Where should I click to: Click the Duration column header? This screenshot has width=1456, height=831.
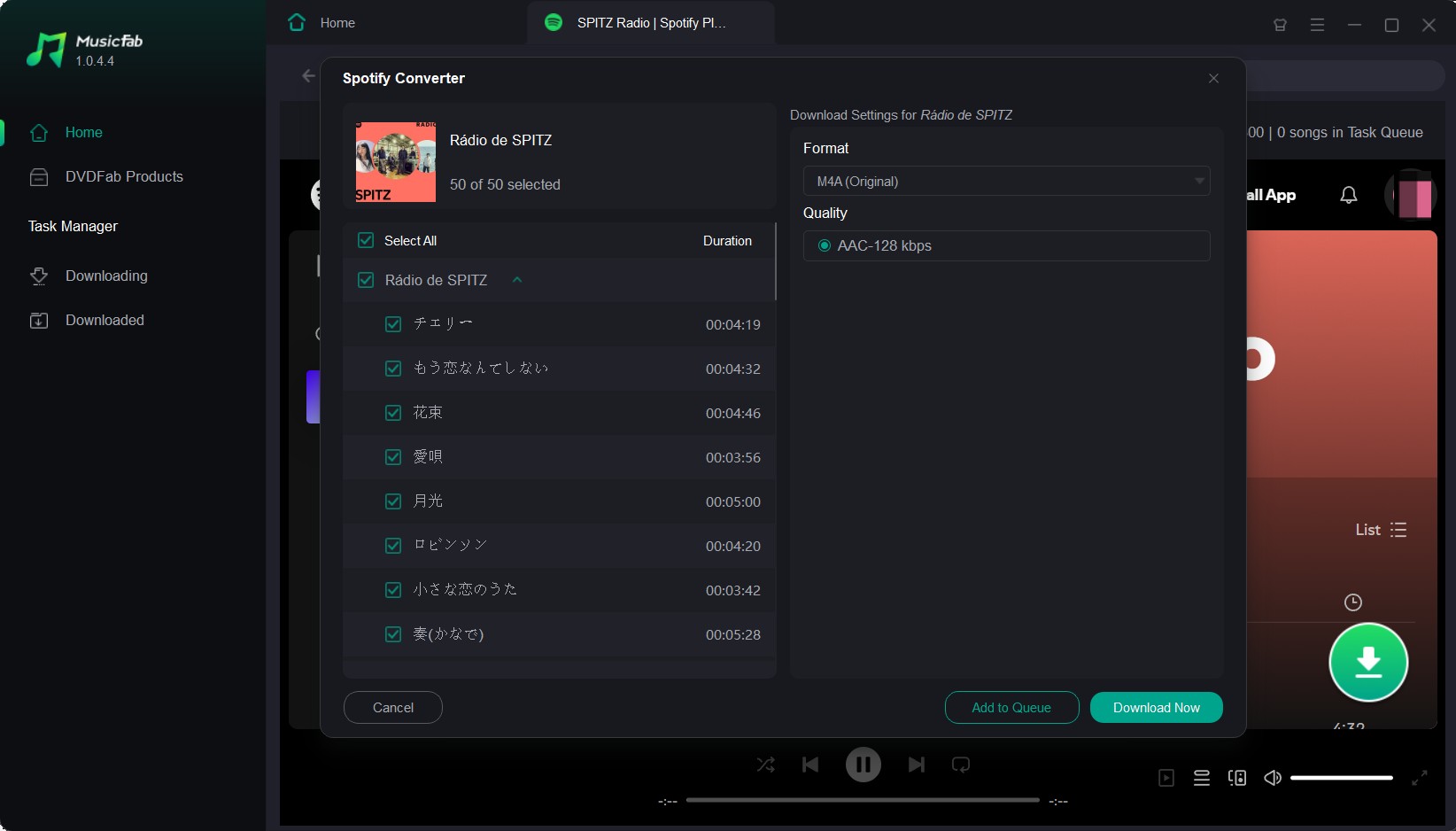[727, 240]
